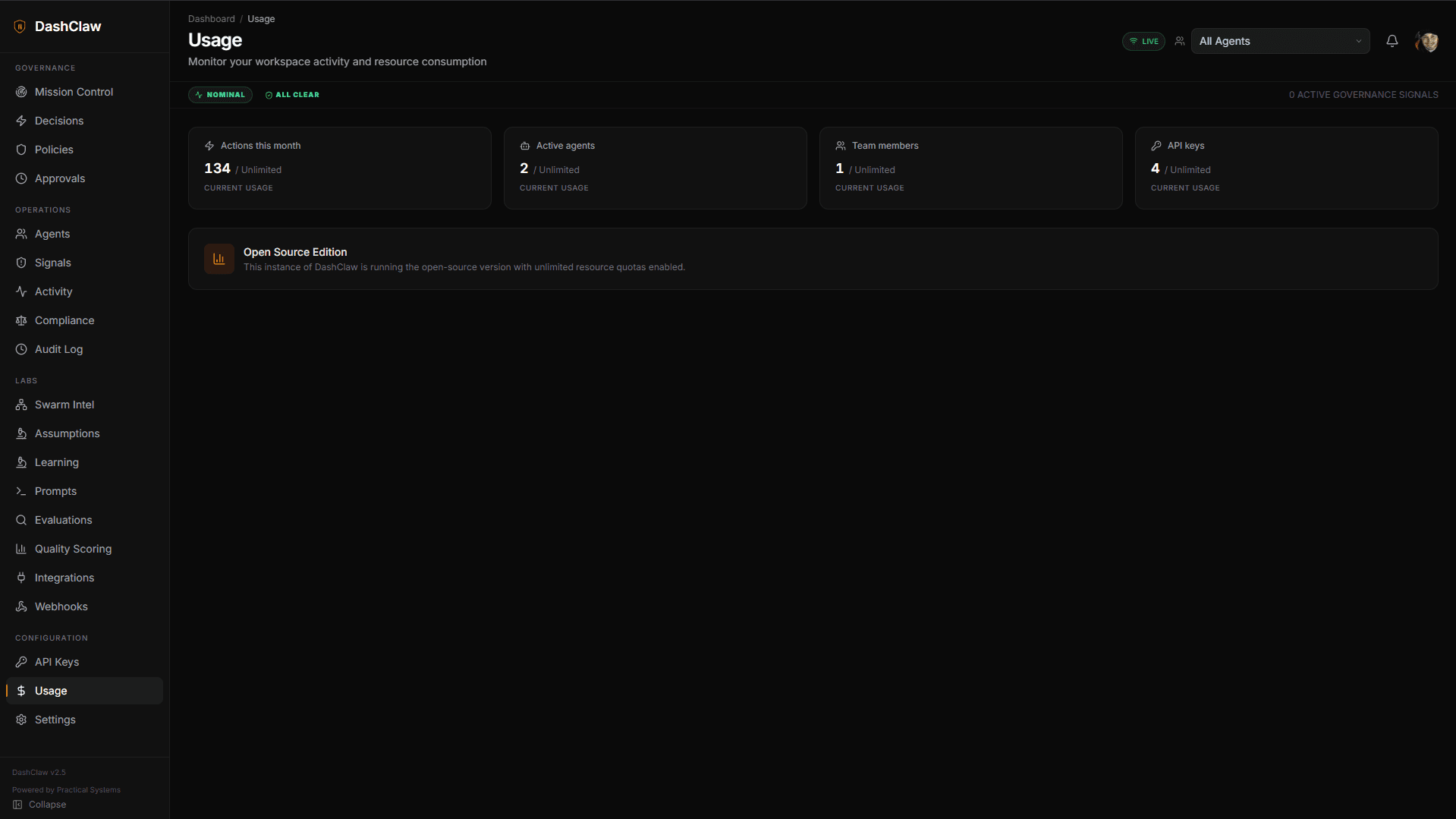
Task: Click the Open Source Edition chart icon
Action: point(219,259)
